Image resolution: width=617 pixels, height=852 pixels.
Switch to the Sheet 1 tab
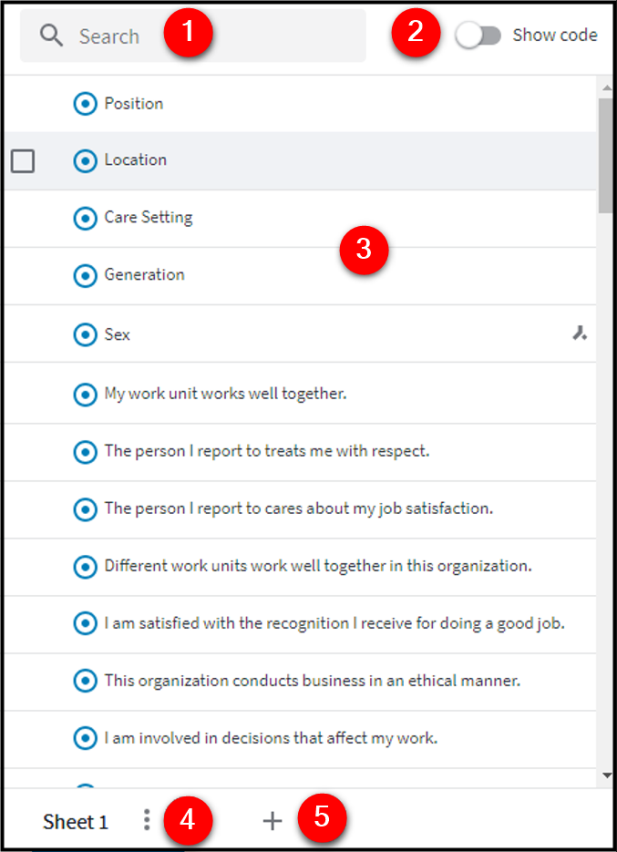pyautogui.click(x=75, y=821)
